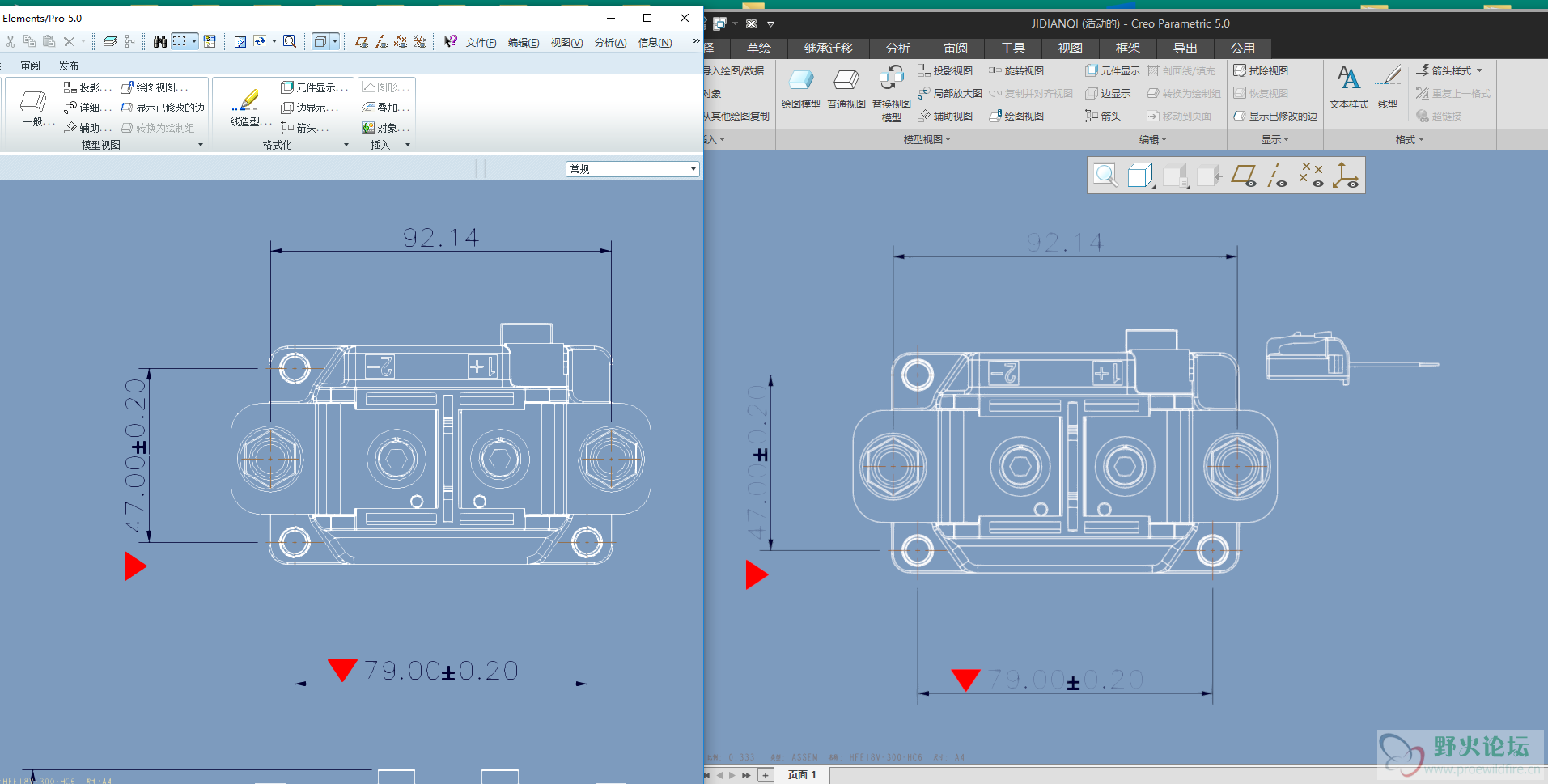The width and height of the screenshot is (1548, 784).
Task: Click 拭除视图 button in Creo ribbon
Action: [1261, 70]
